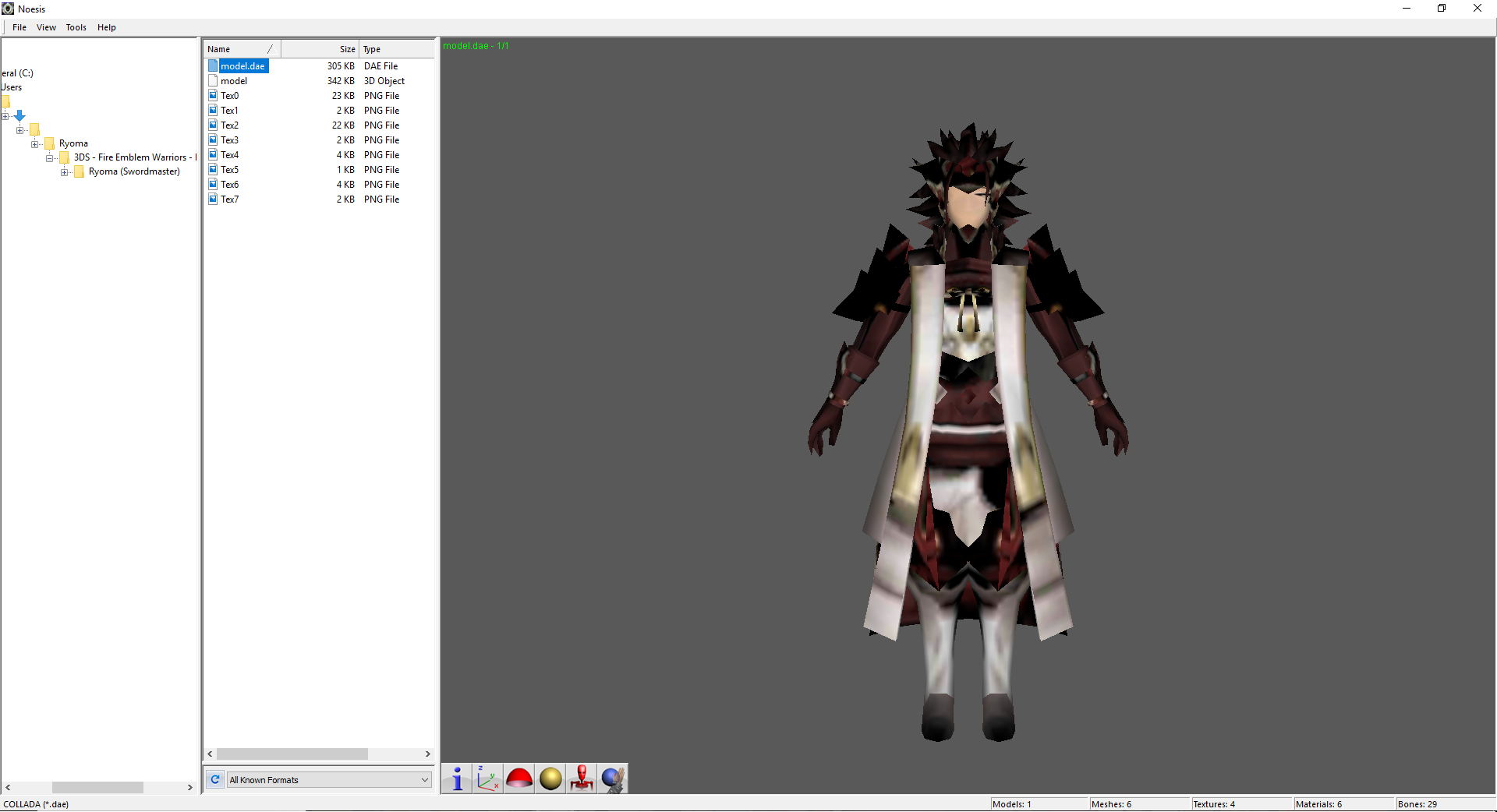Toggle the red skeleton figure icon
The height and width of the screenshot is (812, 1497).
pos(582,778)
